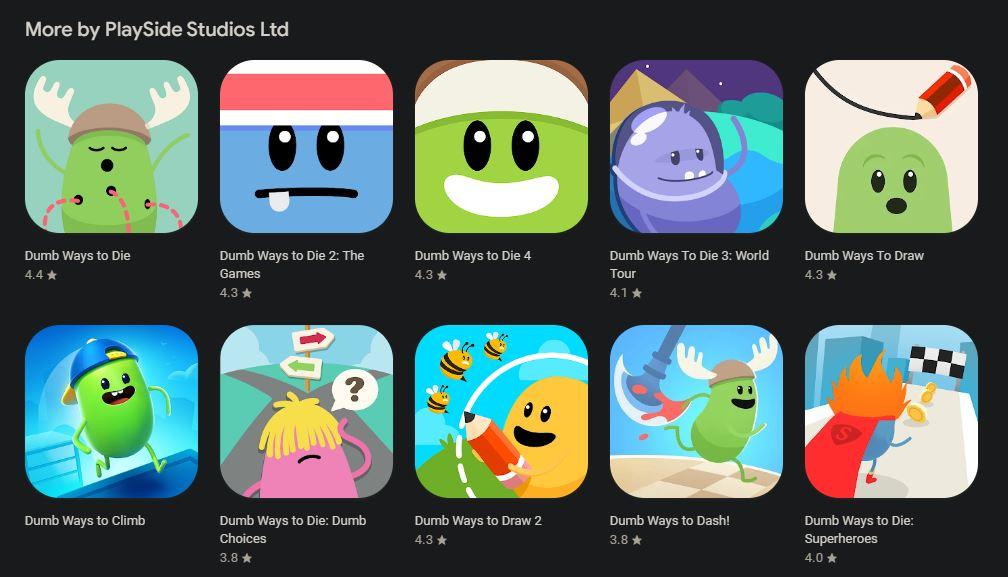
Task: Click the Dumb Ways To Draw pencil icon
Action: [891, 146]
